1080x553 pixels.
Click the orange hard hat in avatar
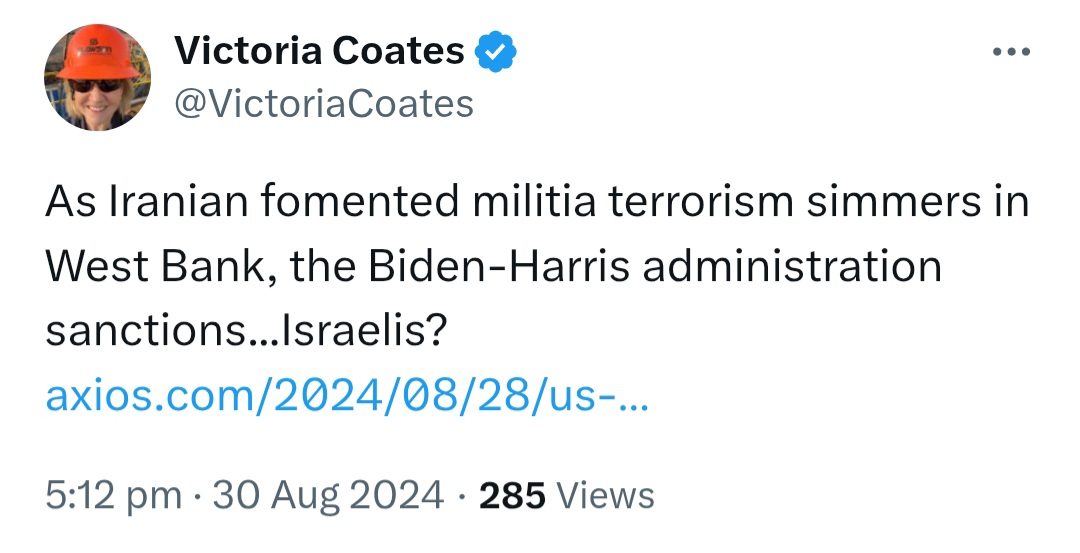point(93,54)
